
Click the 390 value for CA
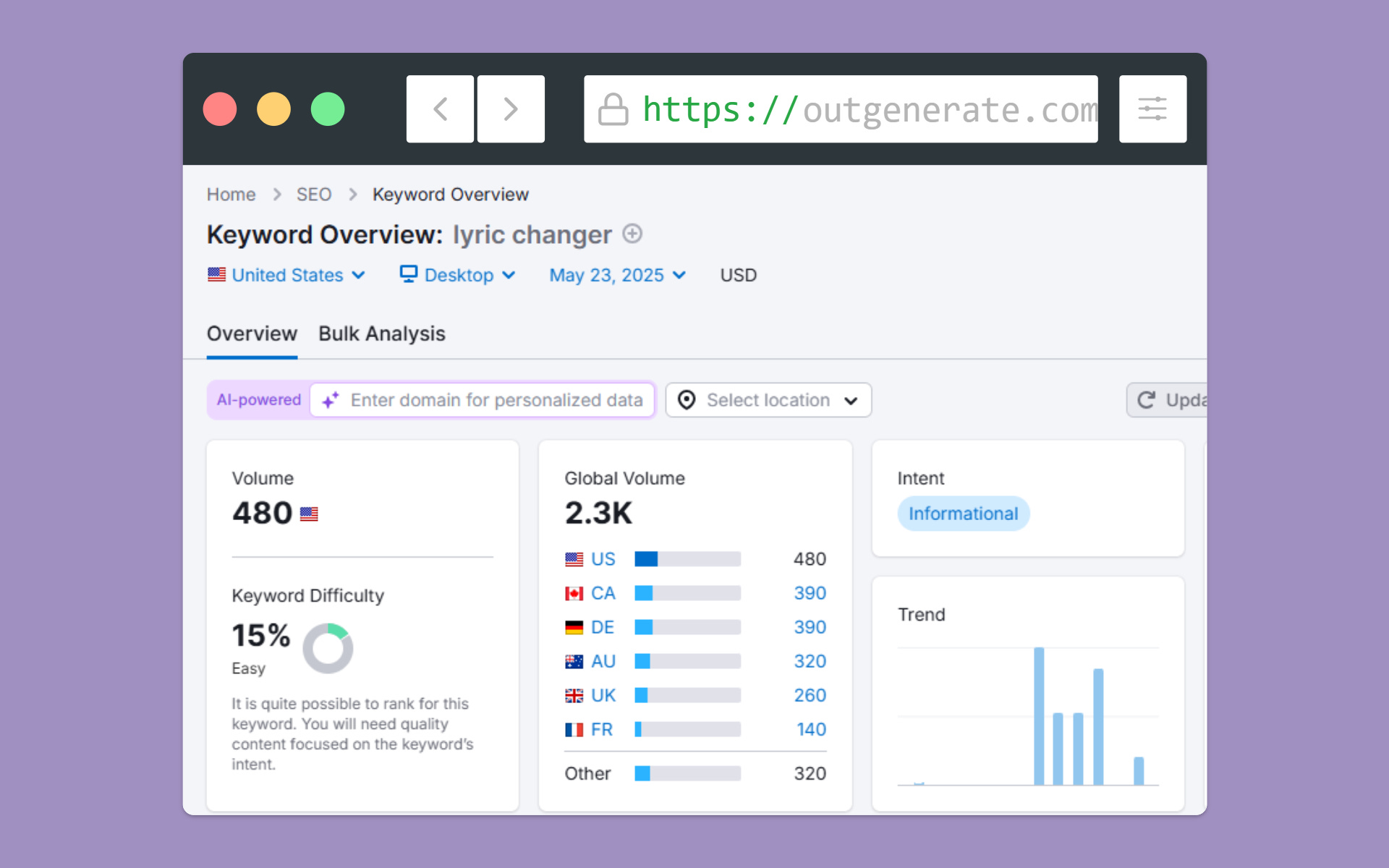point(810,593)
